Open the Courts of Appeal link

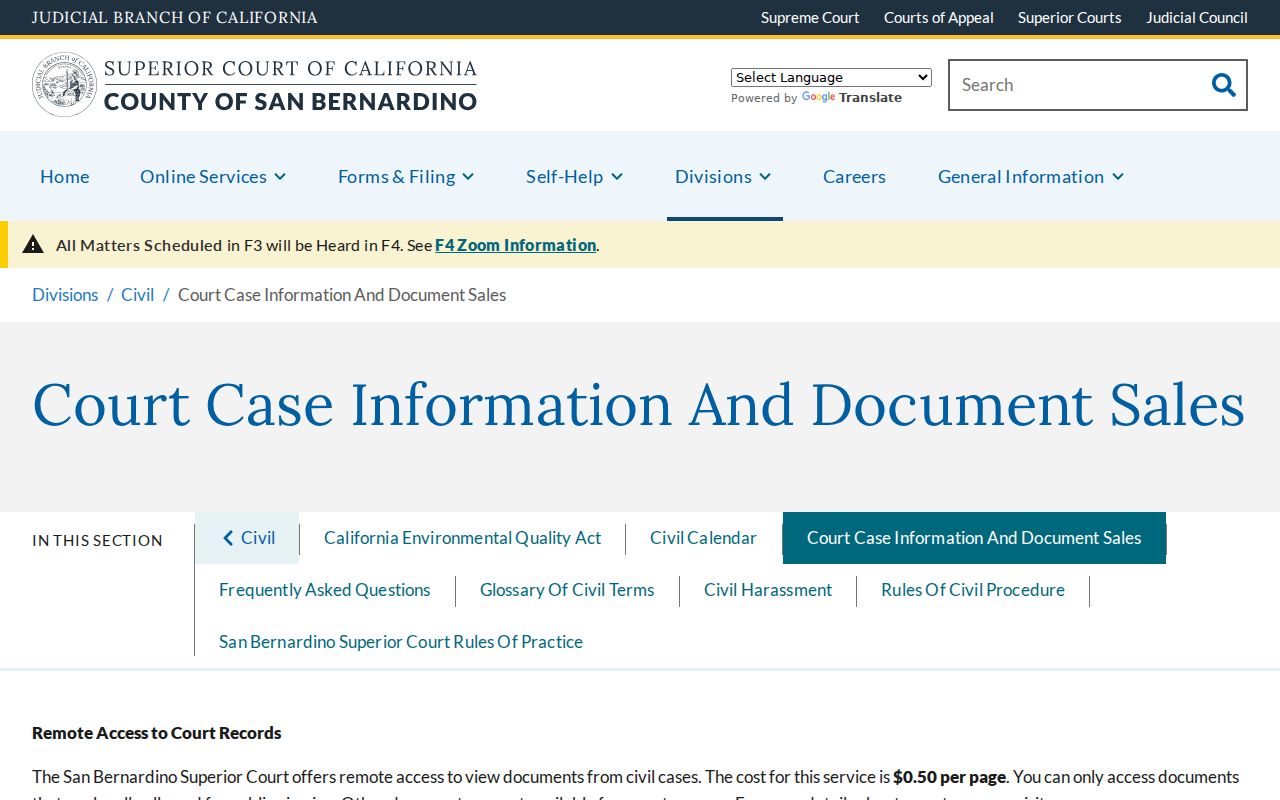pos(939,18)
